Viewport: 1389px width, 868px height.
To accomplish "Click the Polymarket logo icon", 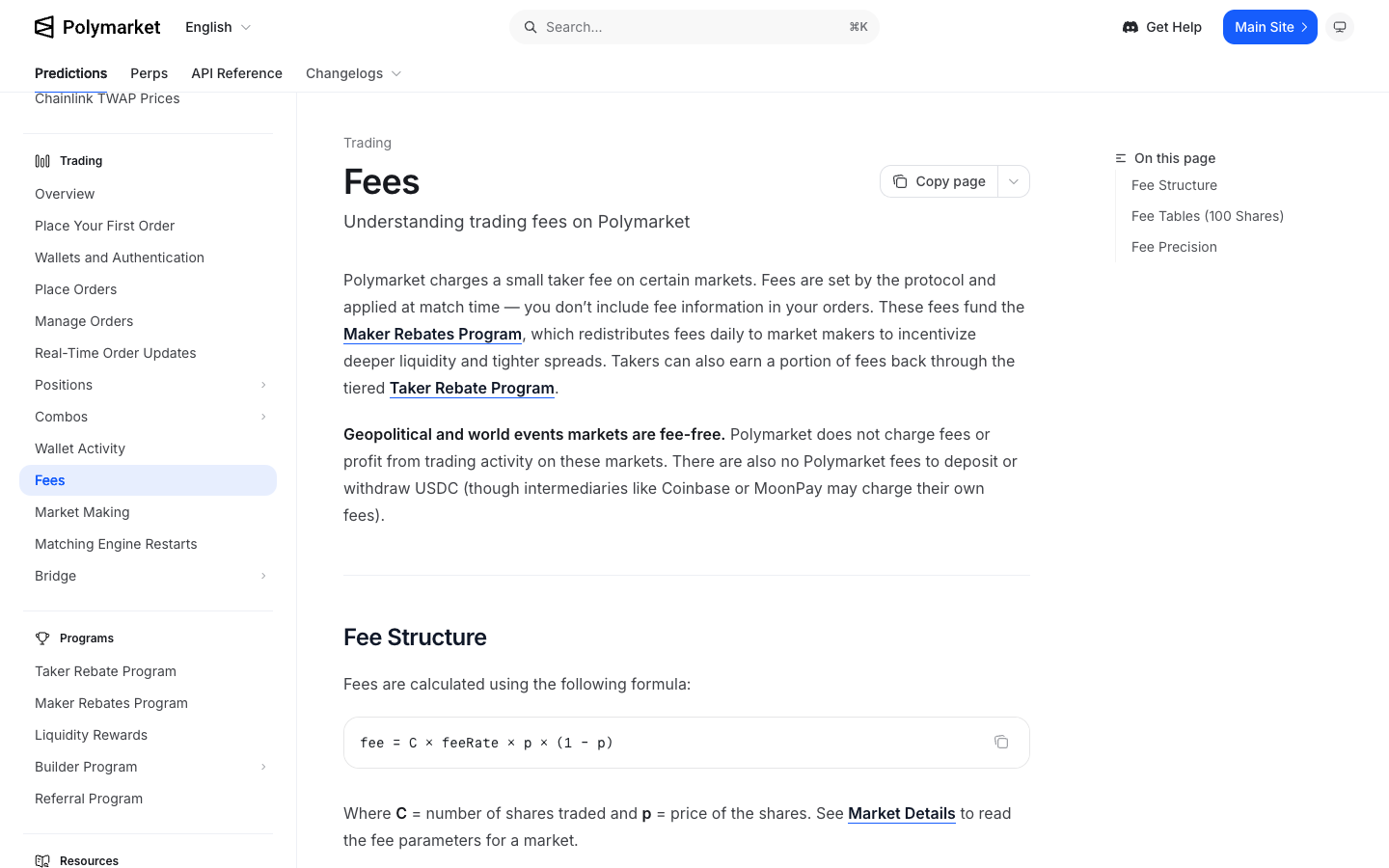I will [x=44, y=27].
